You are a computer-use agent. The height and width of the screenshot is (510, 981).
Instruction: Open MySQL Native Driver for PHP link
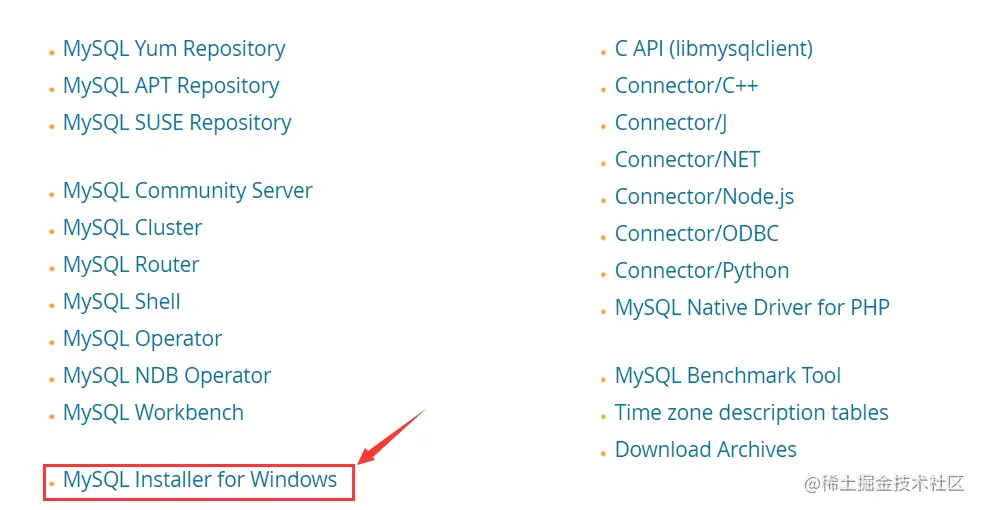click(x=752, y=307)
